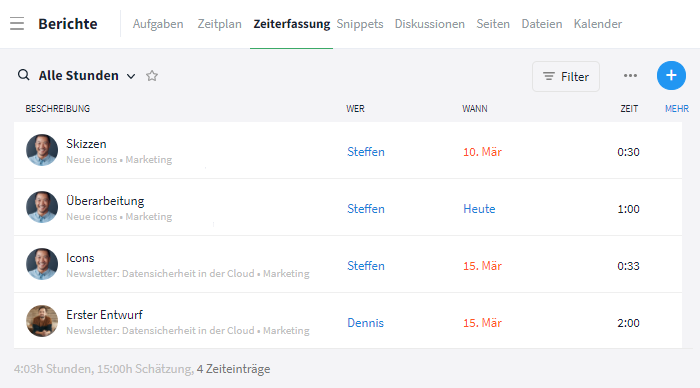
Task: Click Steffen link in the Icons row
Action: (x=366, y=266)
